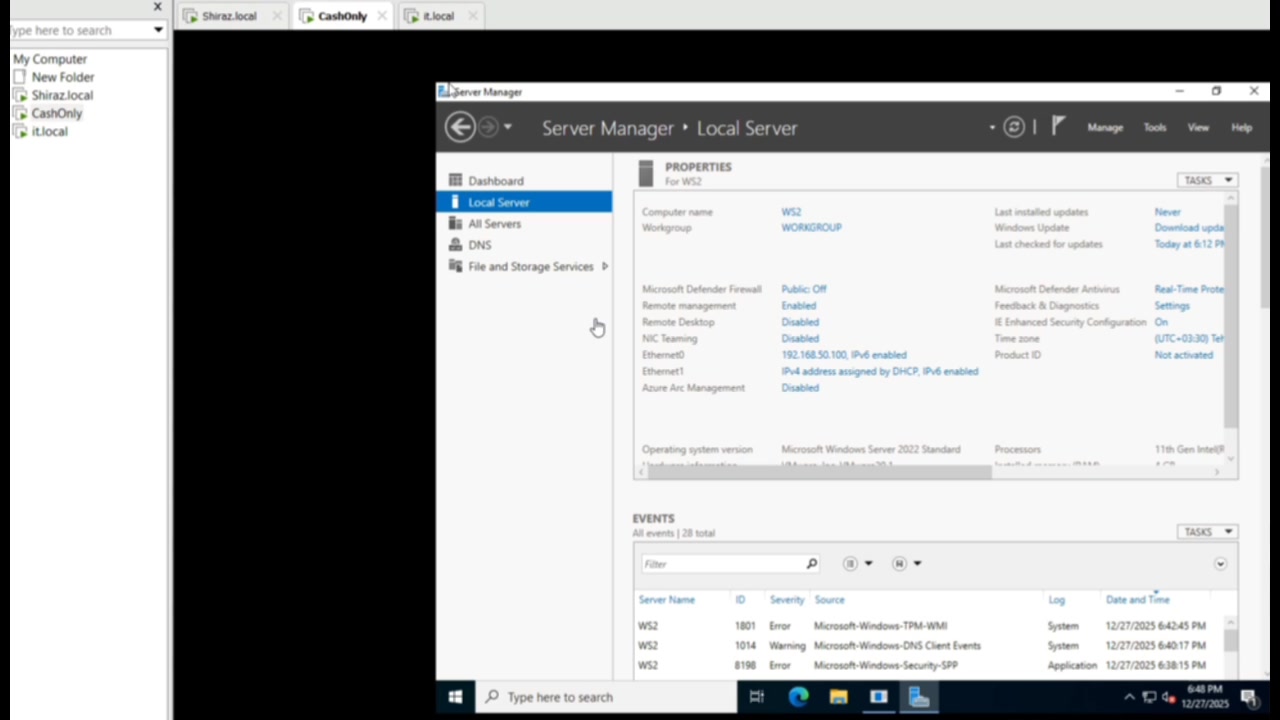Select All Servers in the sidebar
Image resolution: width=1280 pixels, height=720 pixels.
click(x=494, y=224)
